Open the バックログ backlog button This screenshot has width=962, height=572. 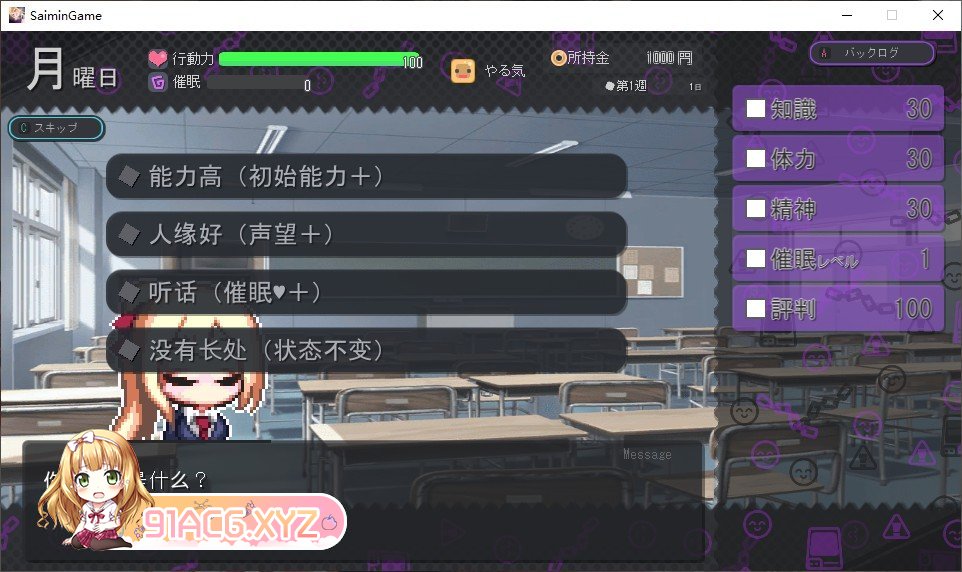point(872,53)
